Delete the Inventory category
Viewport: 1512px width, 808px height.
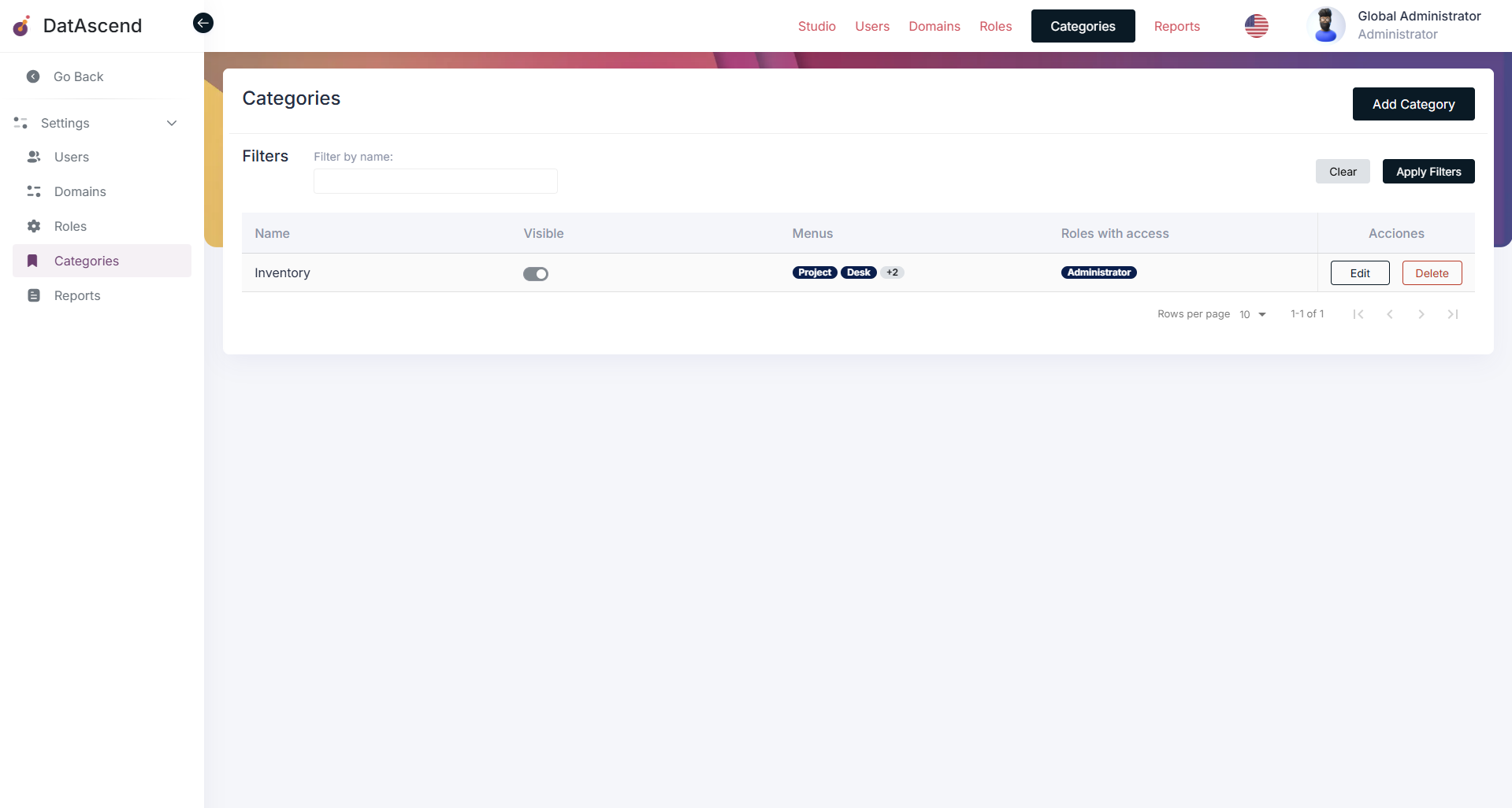pyautogui.click(x=1432, y=272)
